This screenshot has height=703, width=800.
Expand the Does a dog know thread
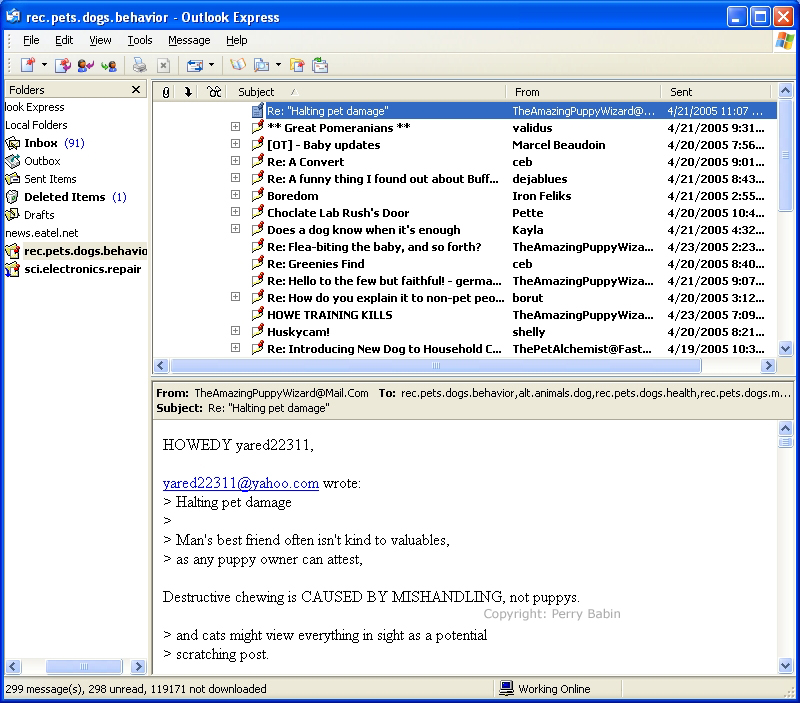point(235,229)
